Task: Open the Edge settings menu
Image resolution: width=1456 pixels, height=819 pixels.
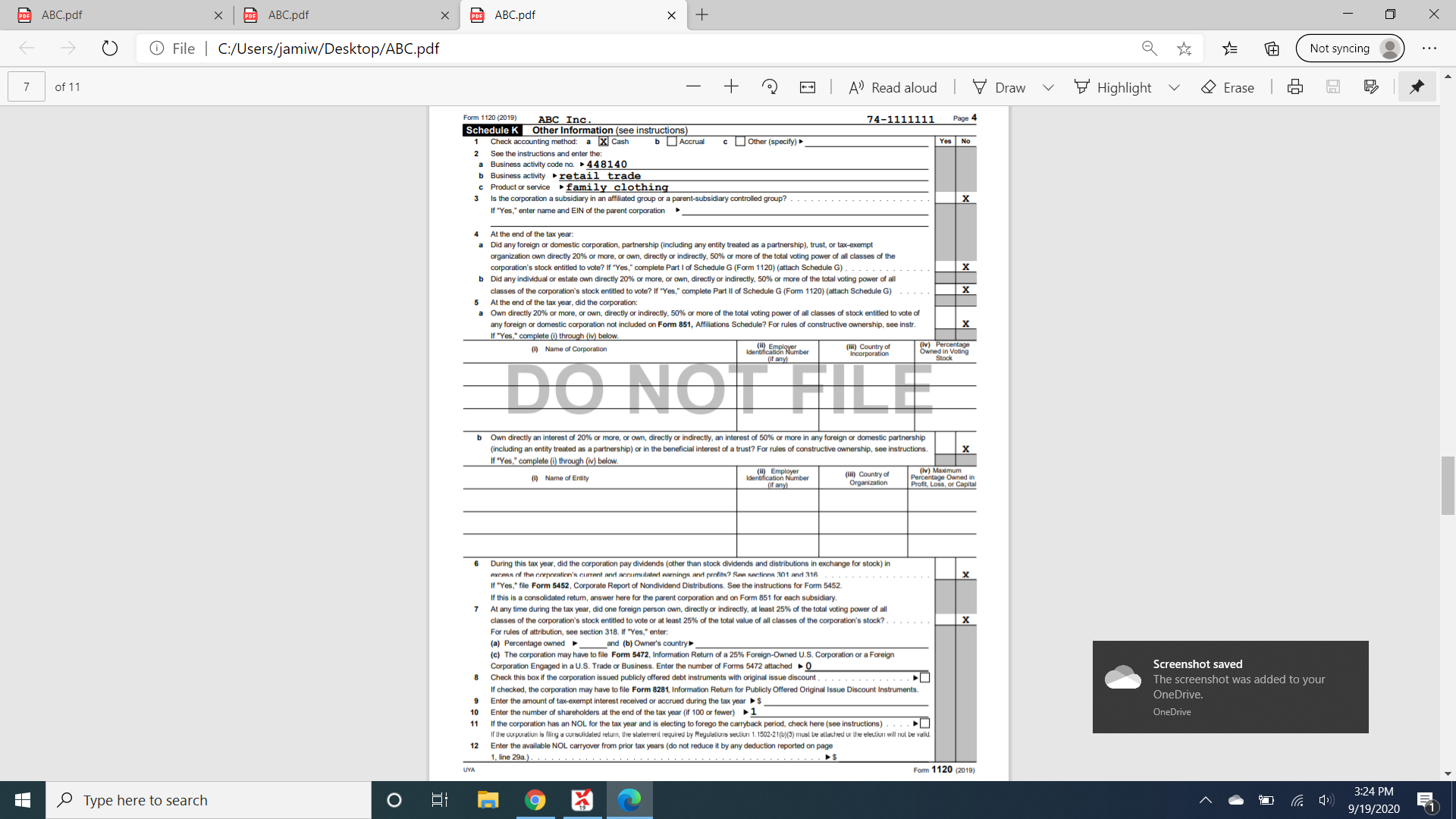Action: click(x=1430, y=48)
